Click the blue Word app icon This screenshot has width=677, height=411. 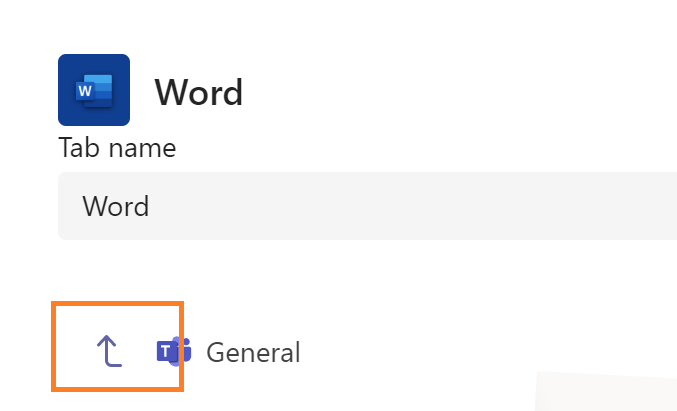(94, 90)
